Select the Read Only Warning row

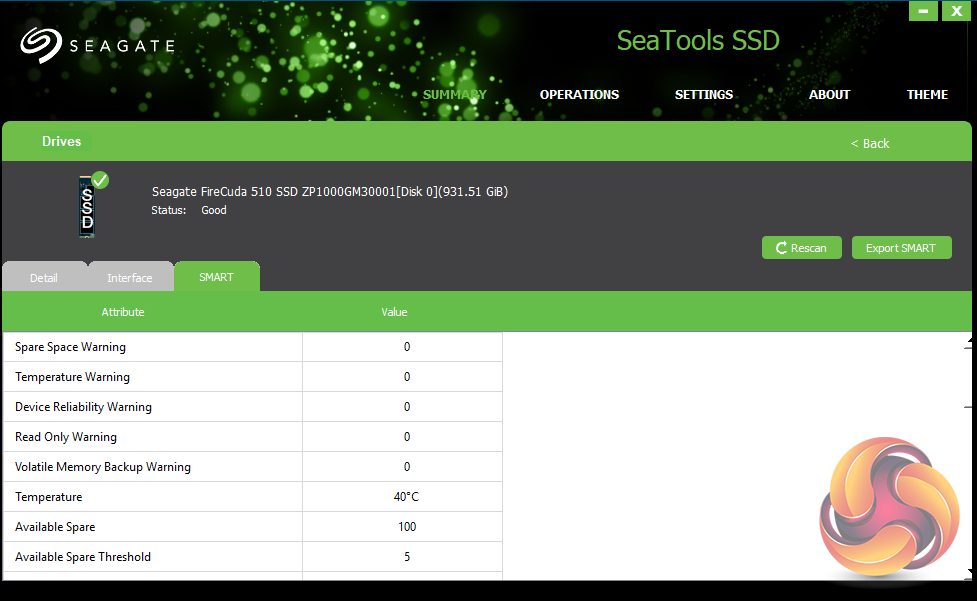(252, 437)
